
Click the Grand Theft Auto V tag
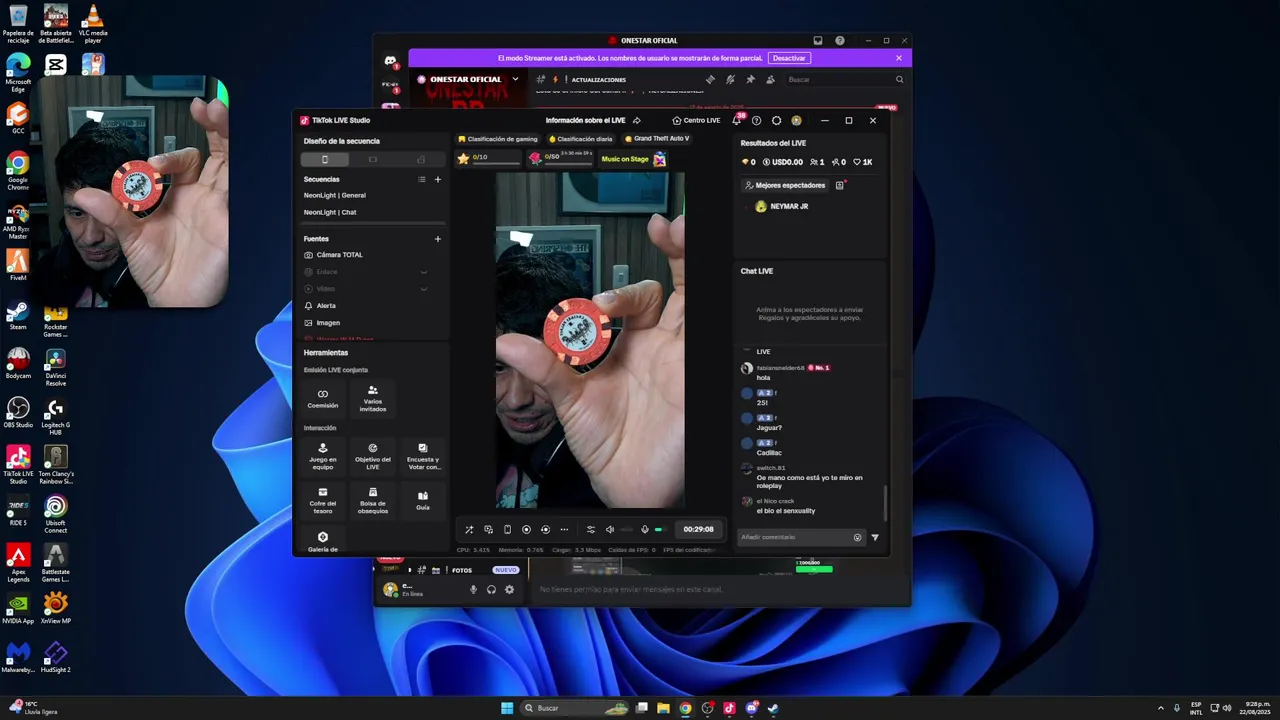point(656,139)
